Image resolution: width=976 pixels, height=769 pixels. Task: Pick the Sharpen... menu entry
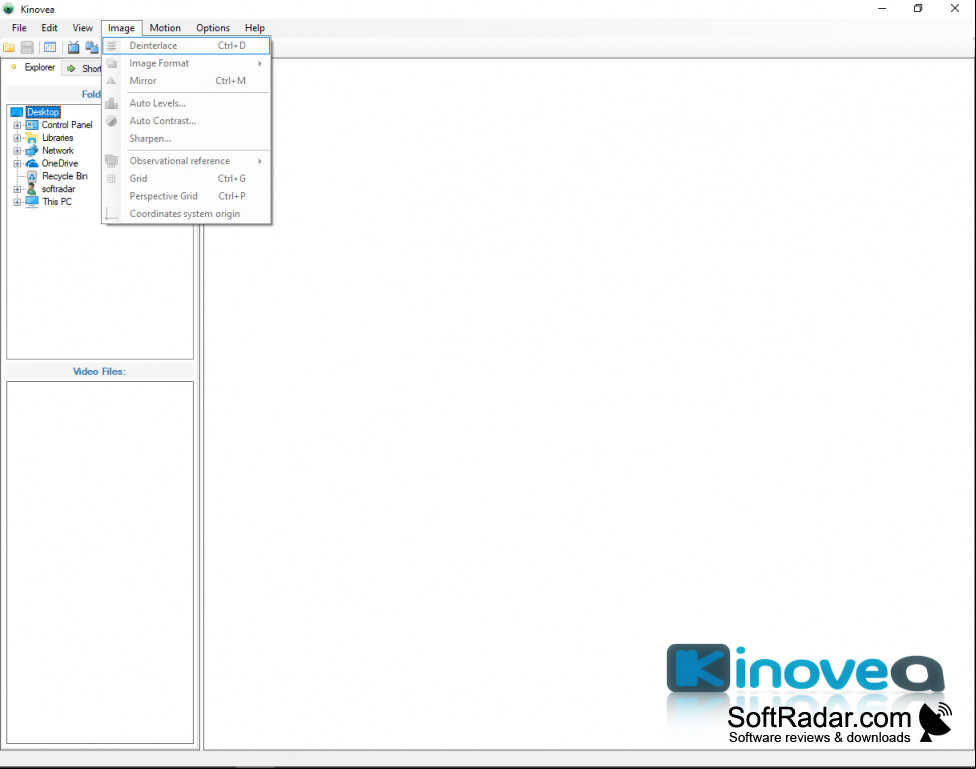pos(187,138)
